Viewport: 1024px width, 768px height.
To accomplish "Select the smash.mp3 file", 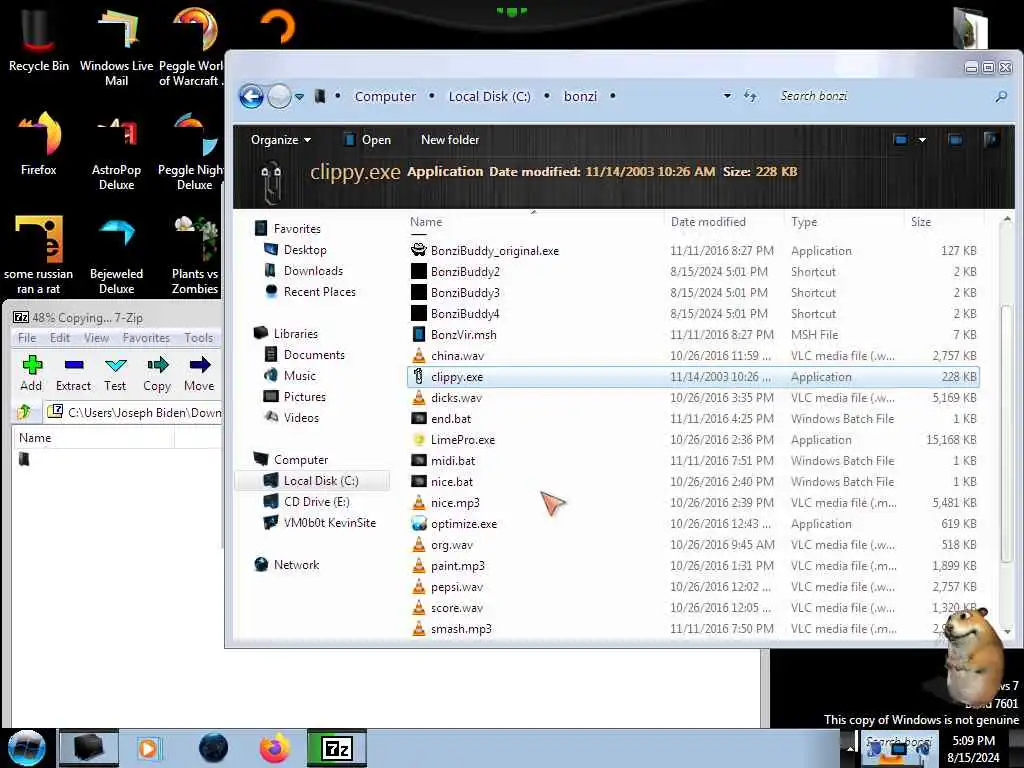I will click(x=693, y=628).
